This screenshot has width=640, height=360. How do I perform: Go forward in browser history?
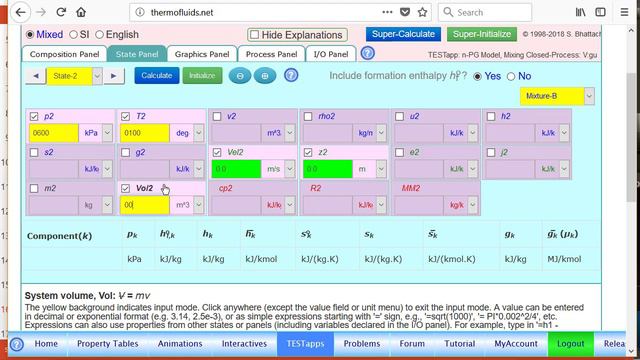click(41, 13)
